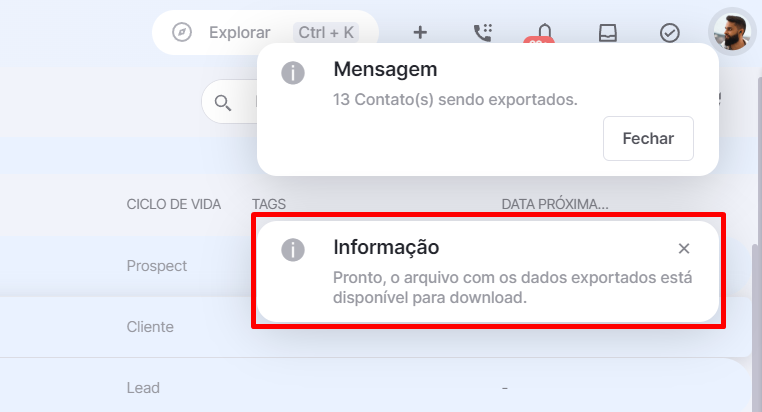Open the inbox tray icon
The image size is (762, 412).
pyautogui.click(x=607, y=33)
